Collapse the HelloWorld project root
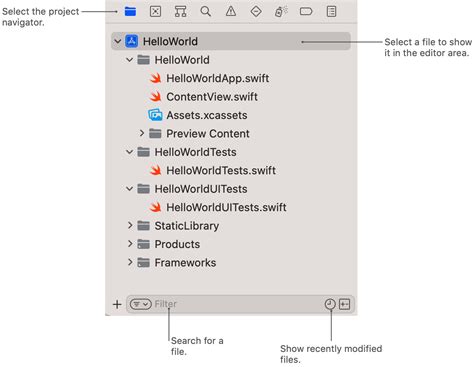This screenshot has width=474, height=367. [x=117, y=41]
